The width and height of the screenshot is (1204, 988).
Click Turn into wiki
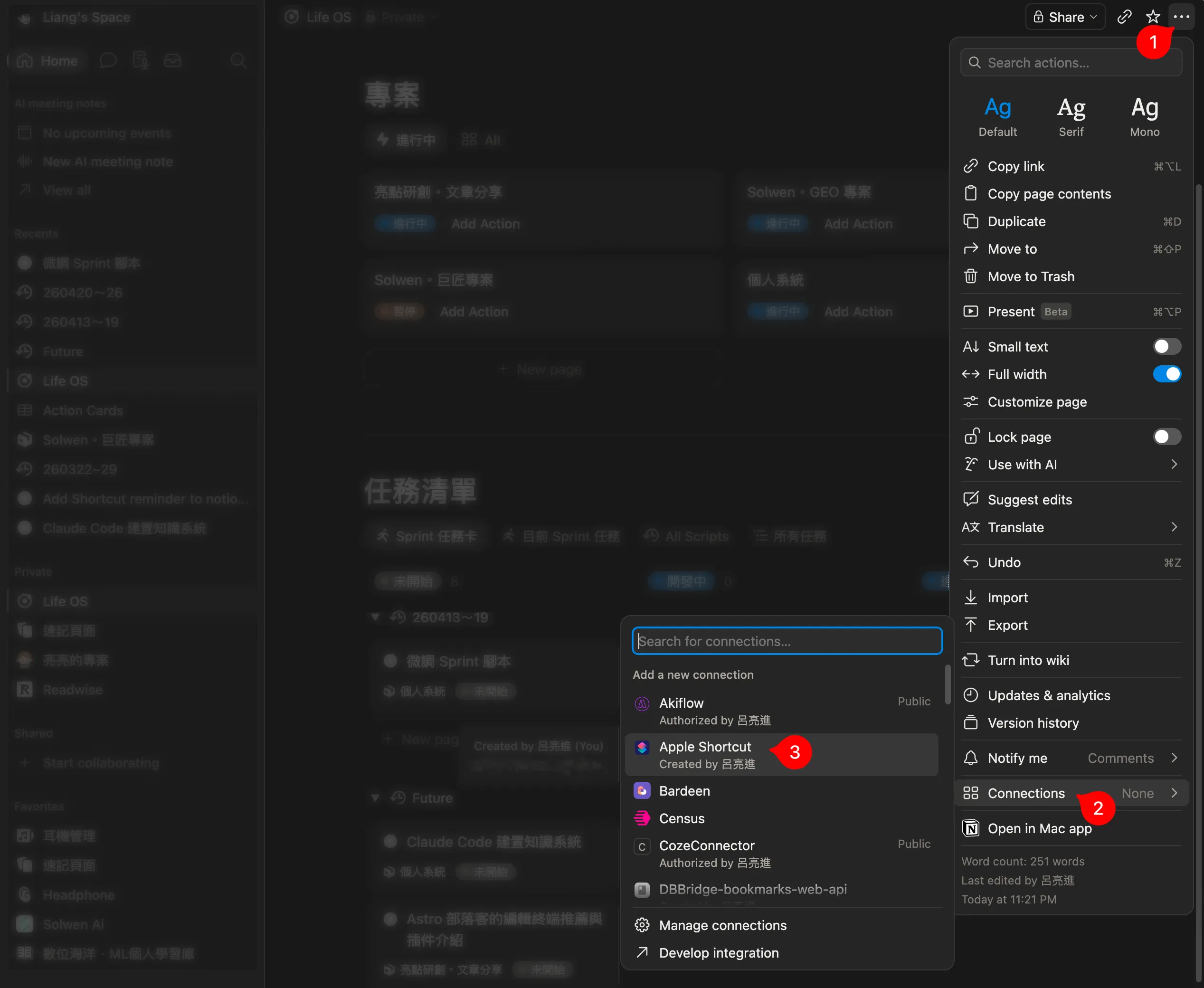(x=1071, y=660)
